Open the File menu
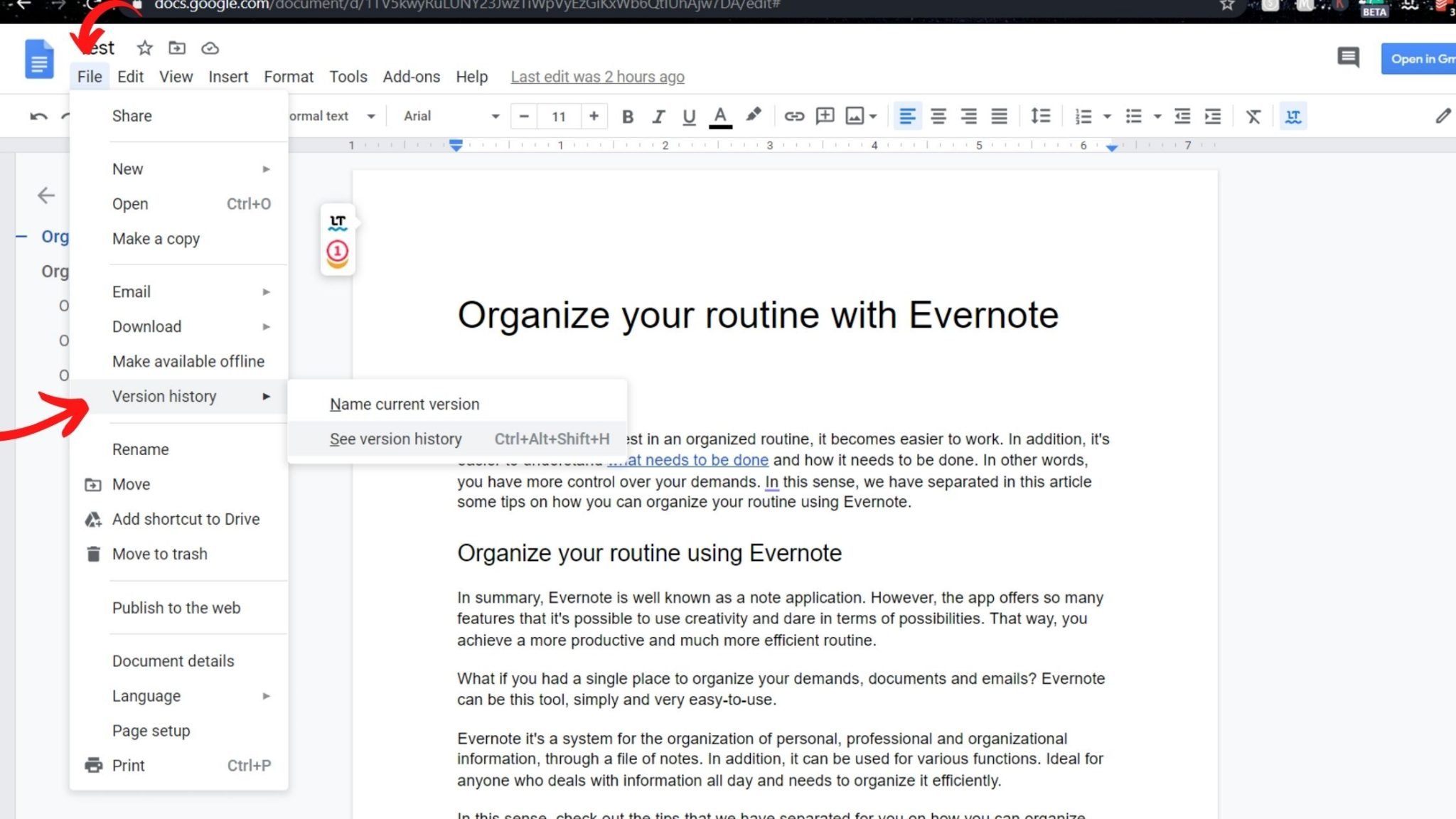 (x=90, y=77)
